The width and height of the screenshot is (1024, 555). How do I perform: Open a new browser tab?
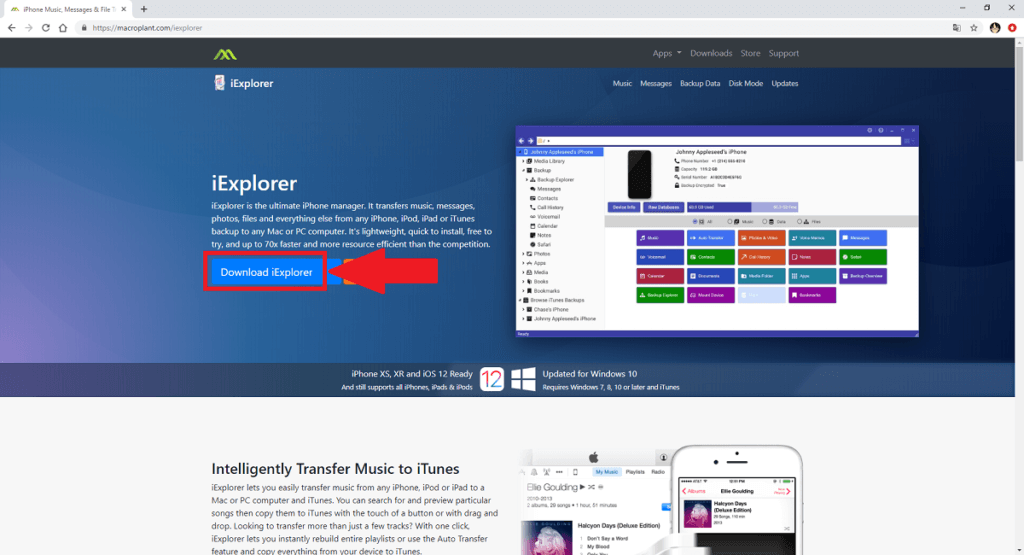click(144, 9)
